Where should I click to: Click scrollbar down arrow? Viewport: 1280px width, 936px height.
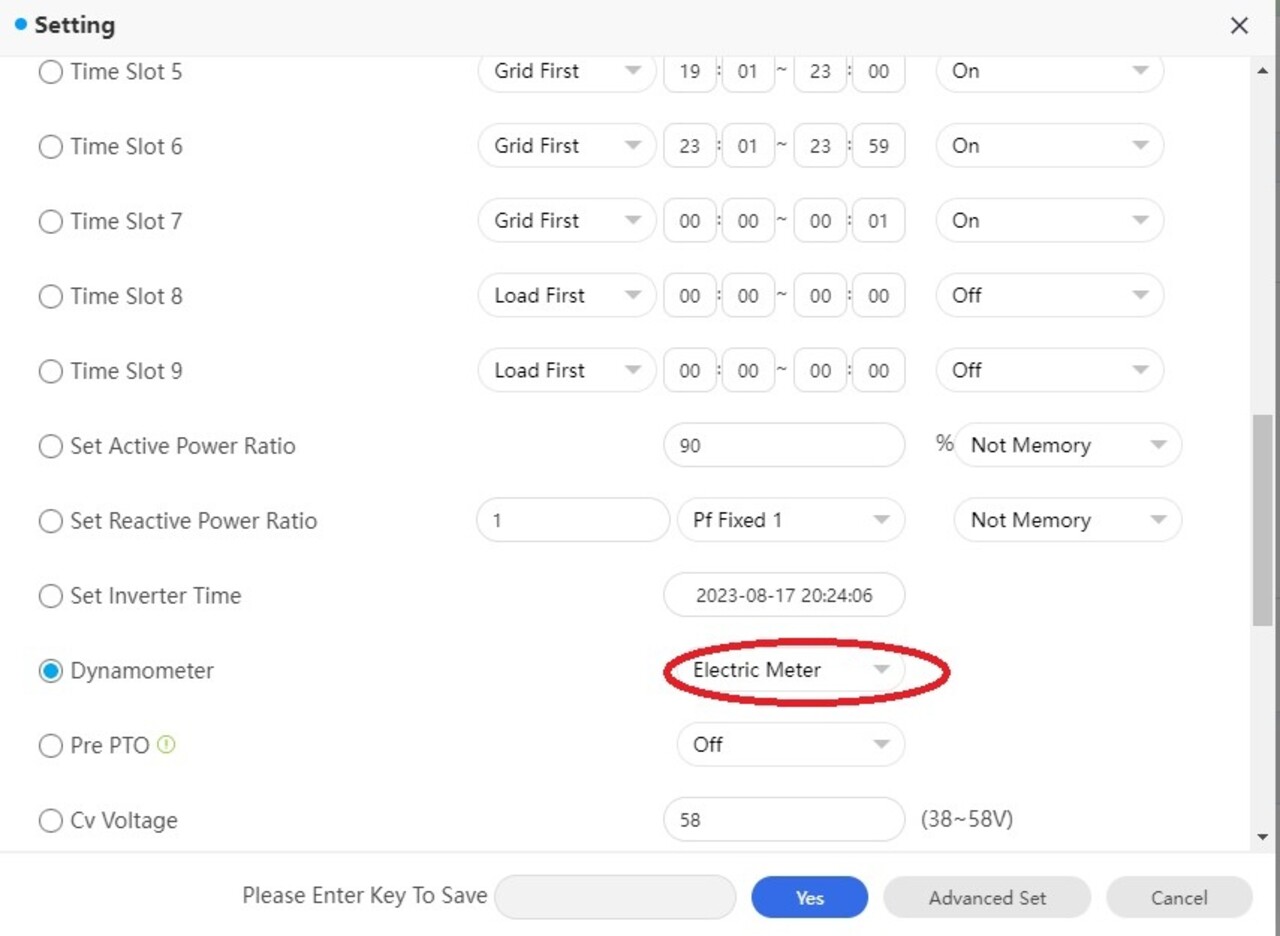click(1262, 836)
